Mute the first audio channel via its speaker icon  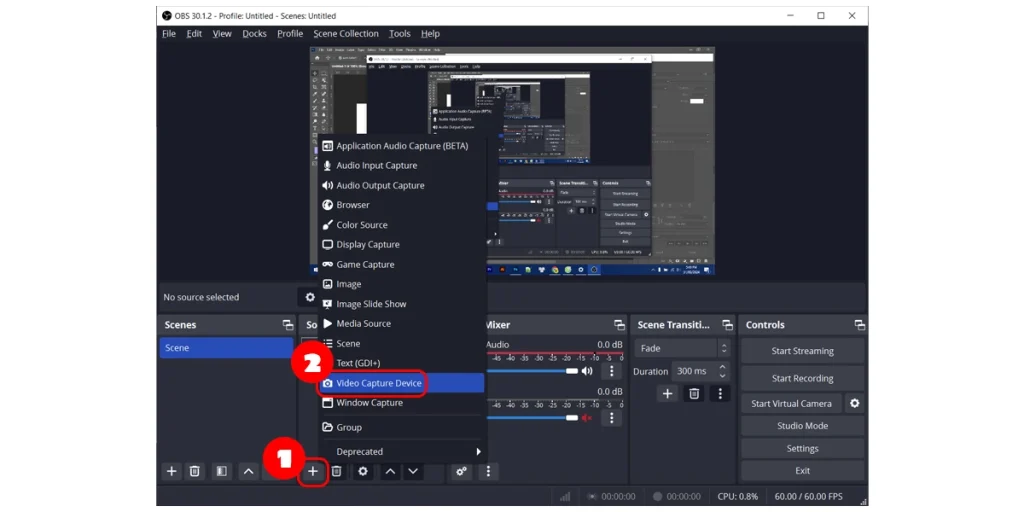tap(587, 371)
